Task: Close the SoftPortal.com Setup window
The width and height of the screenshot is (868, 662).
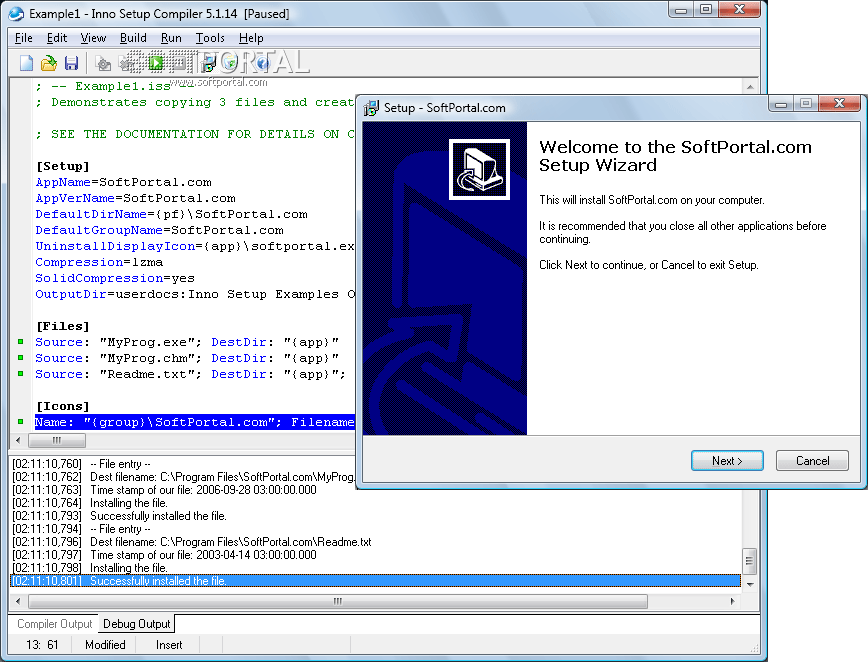Action: point(839,103)
